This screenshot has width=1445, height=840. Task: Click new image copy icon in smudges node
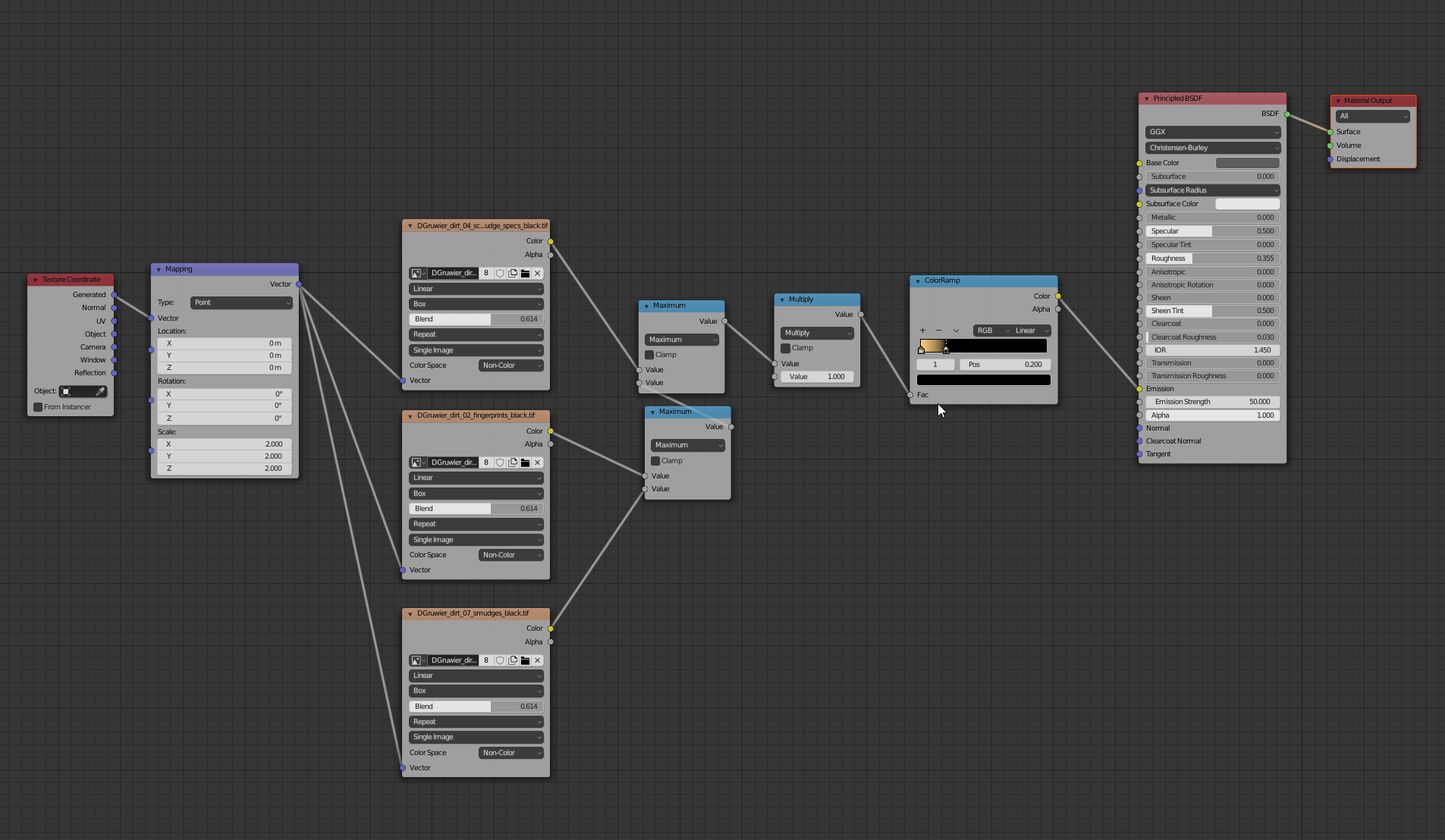[x=513, y=660]
